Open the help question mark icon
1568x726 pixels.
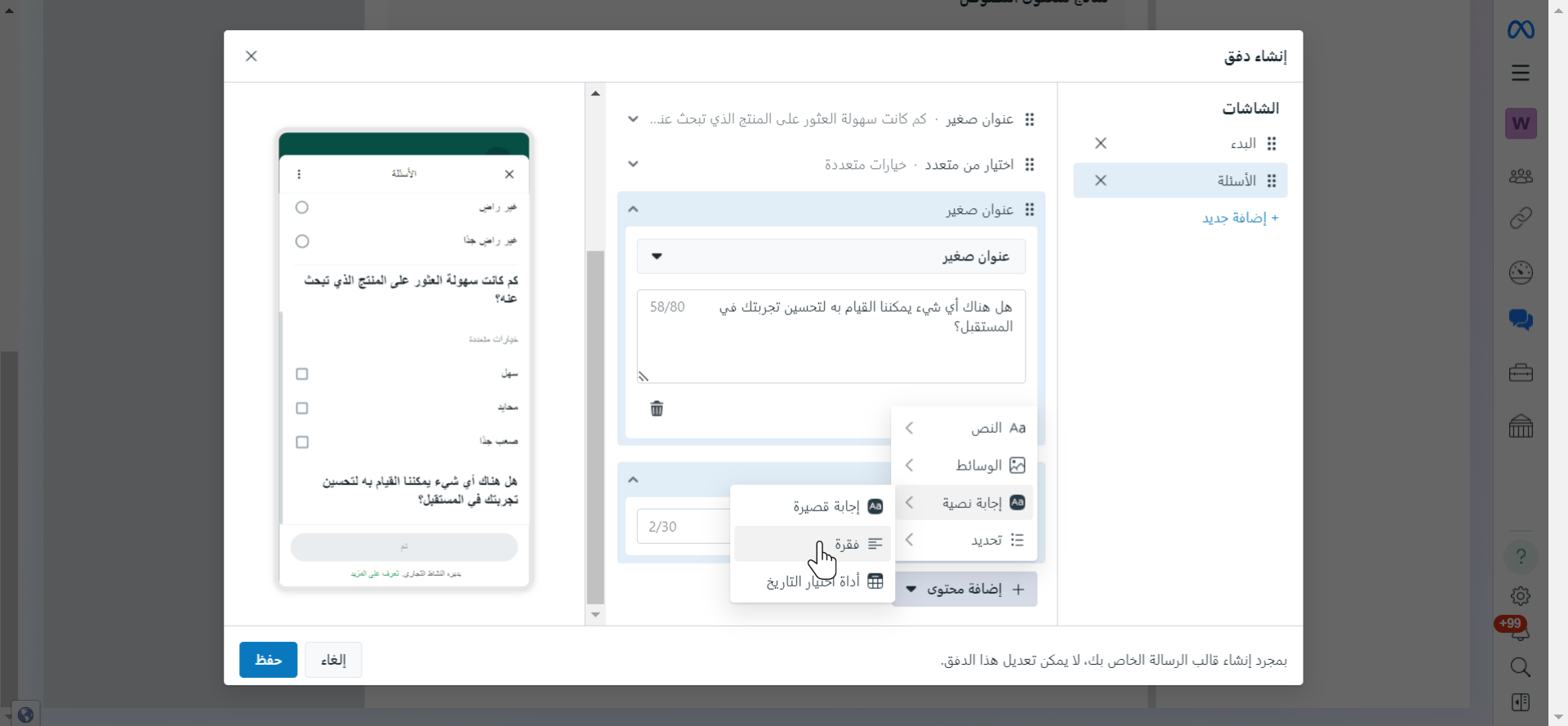(x=1521, y=557)
